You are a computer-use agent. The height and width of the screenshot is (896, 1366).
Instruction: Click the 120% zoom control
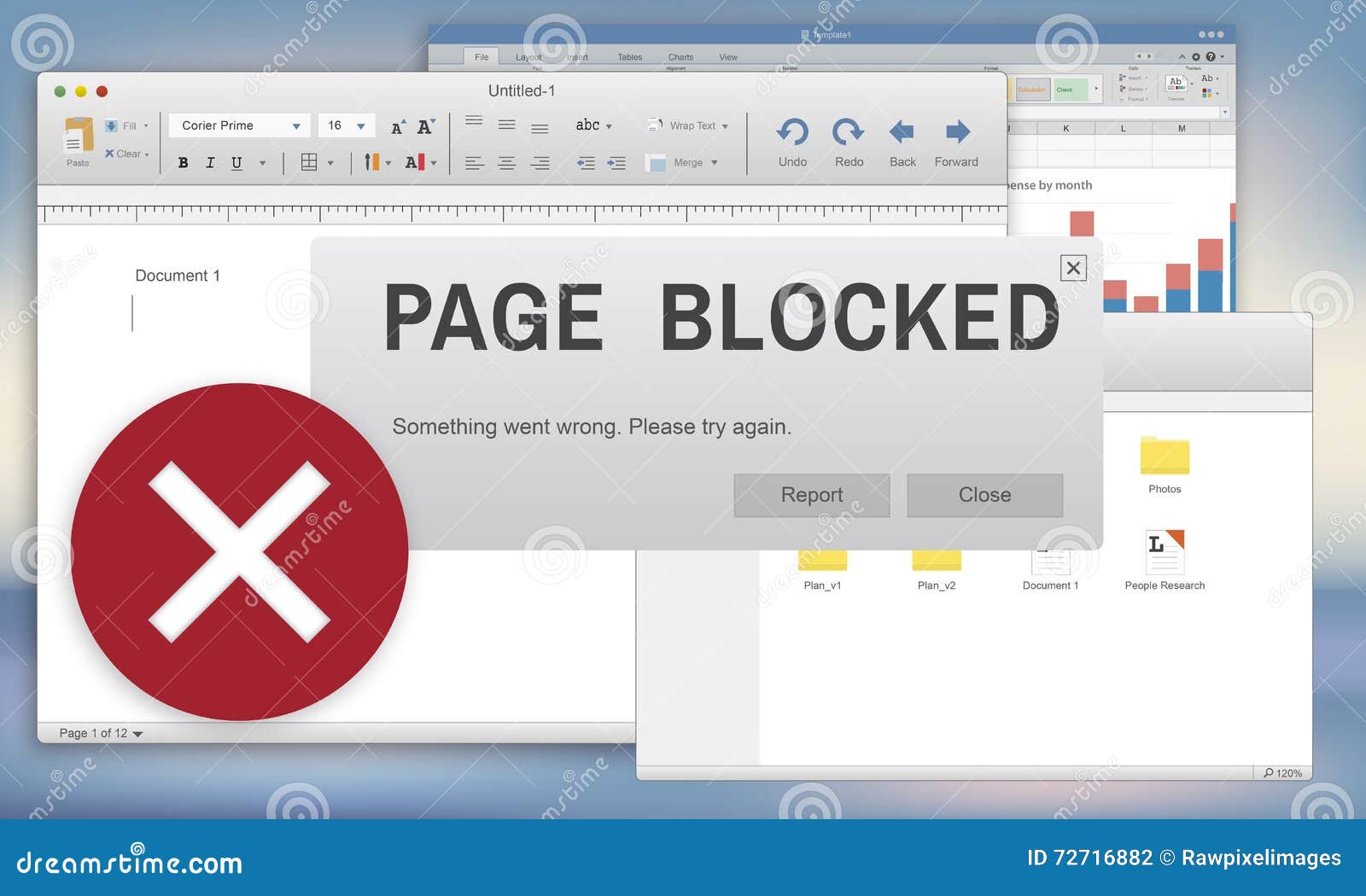click(x=1284, y=773)
